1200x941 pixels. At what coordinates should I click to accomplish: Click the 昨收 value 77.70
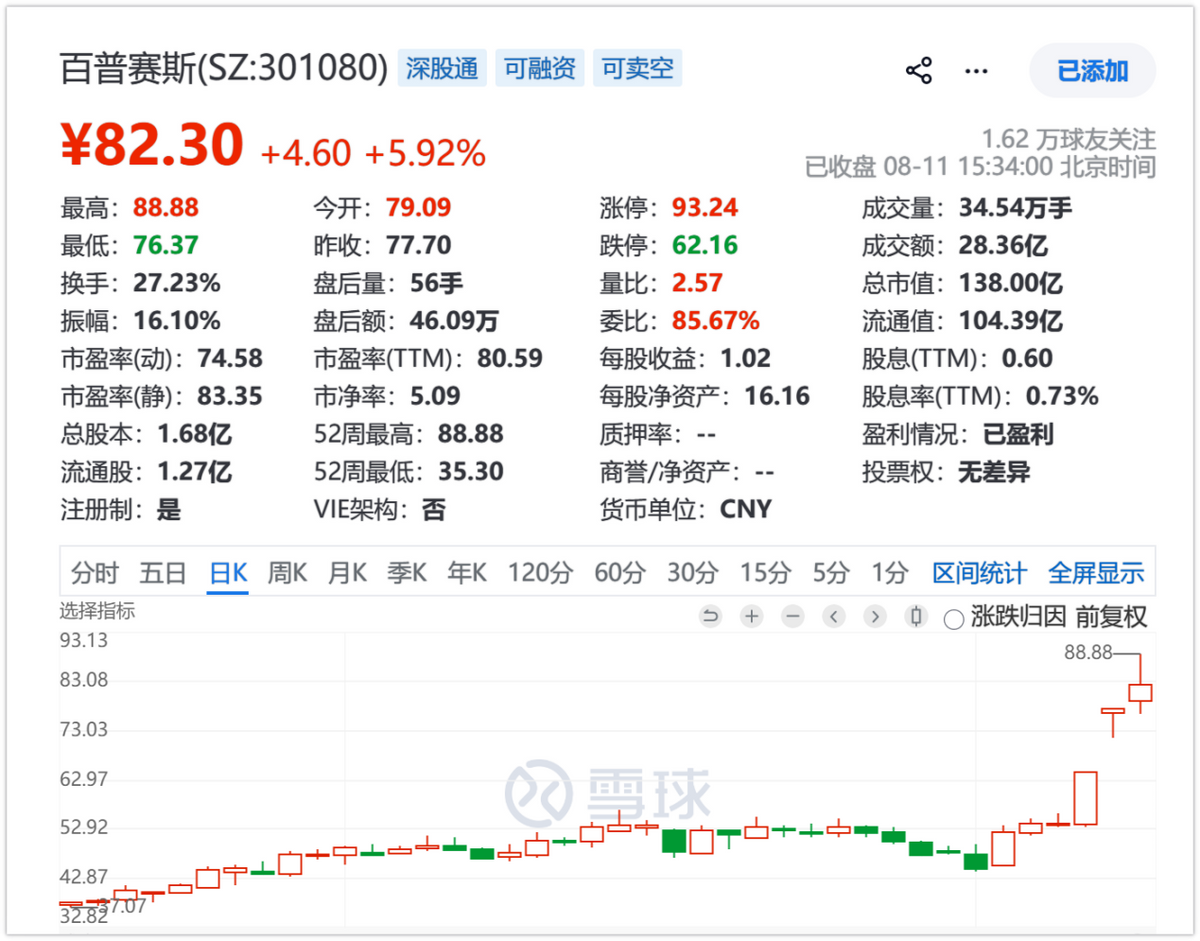pos(418,245)
